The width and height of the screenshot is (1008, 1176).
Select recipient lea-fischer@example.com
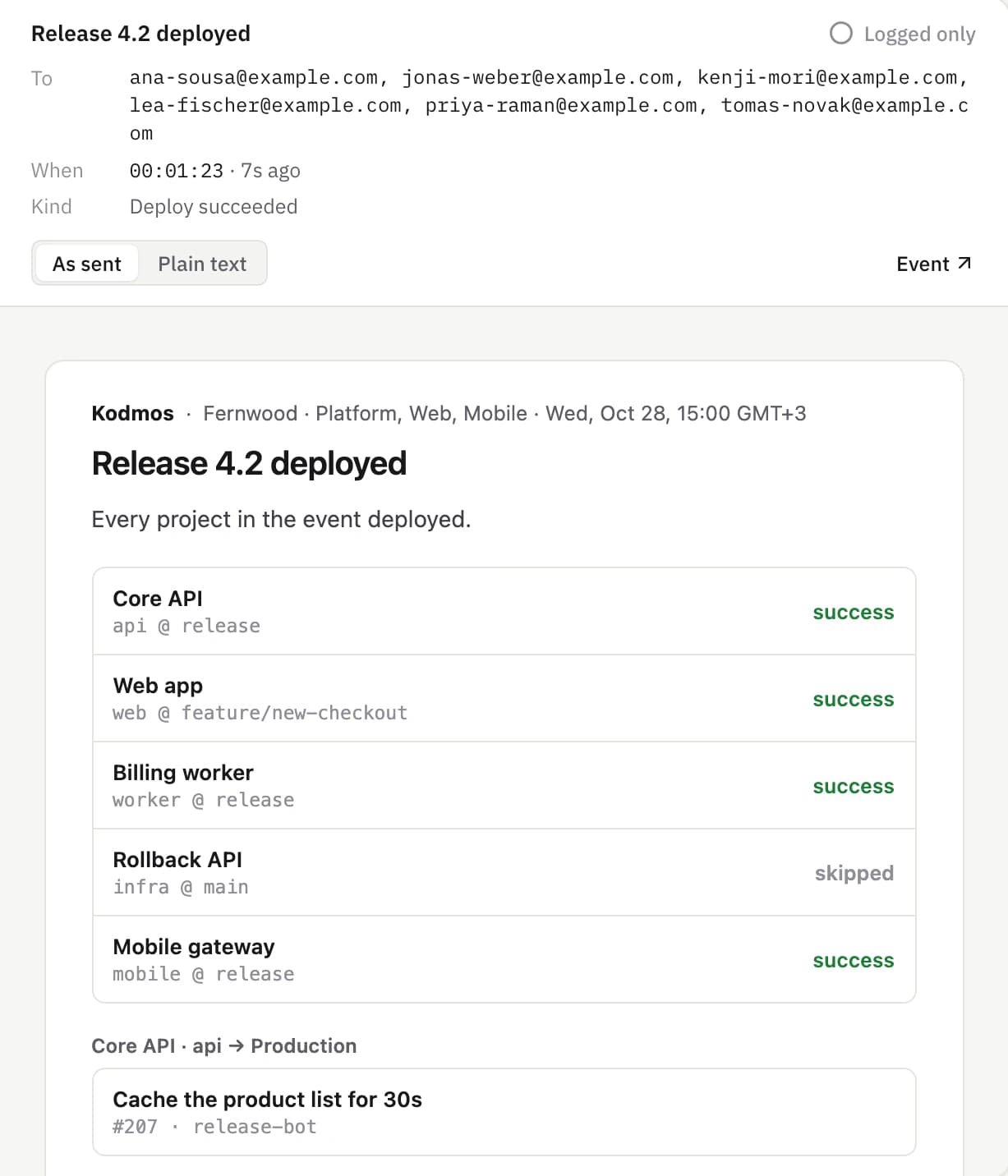click(x=265, y=106)
